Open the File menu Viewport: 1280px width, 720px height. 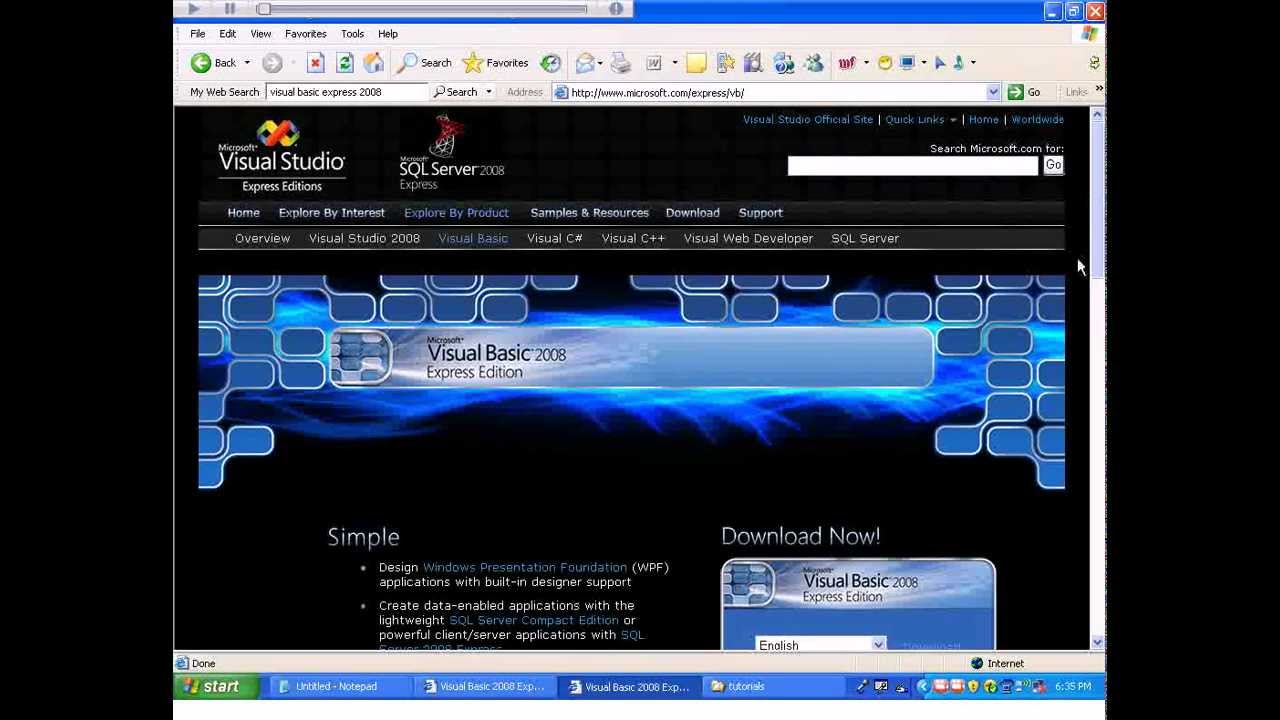pyautogui.click(x=198, y=34)
